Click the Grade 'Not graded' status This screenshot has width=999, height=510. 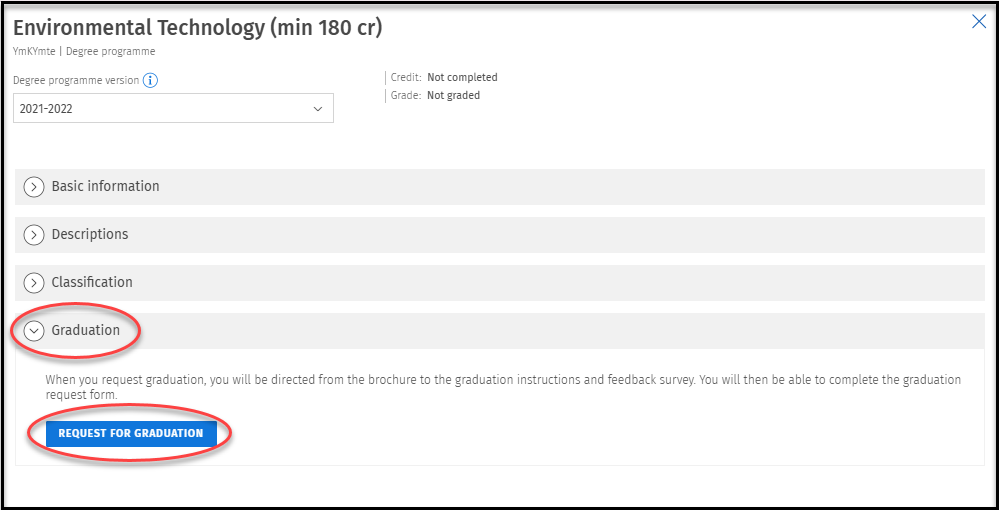(x=453, y=96)
